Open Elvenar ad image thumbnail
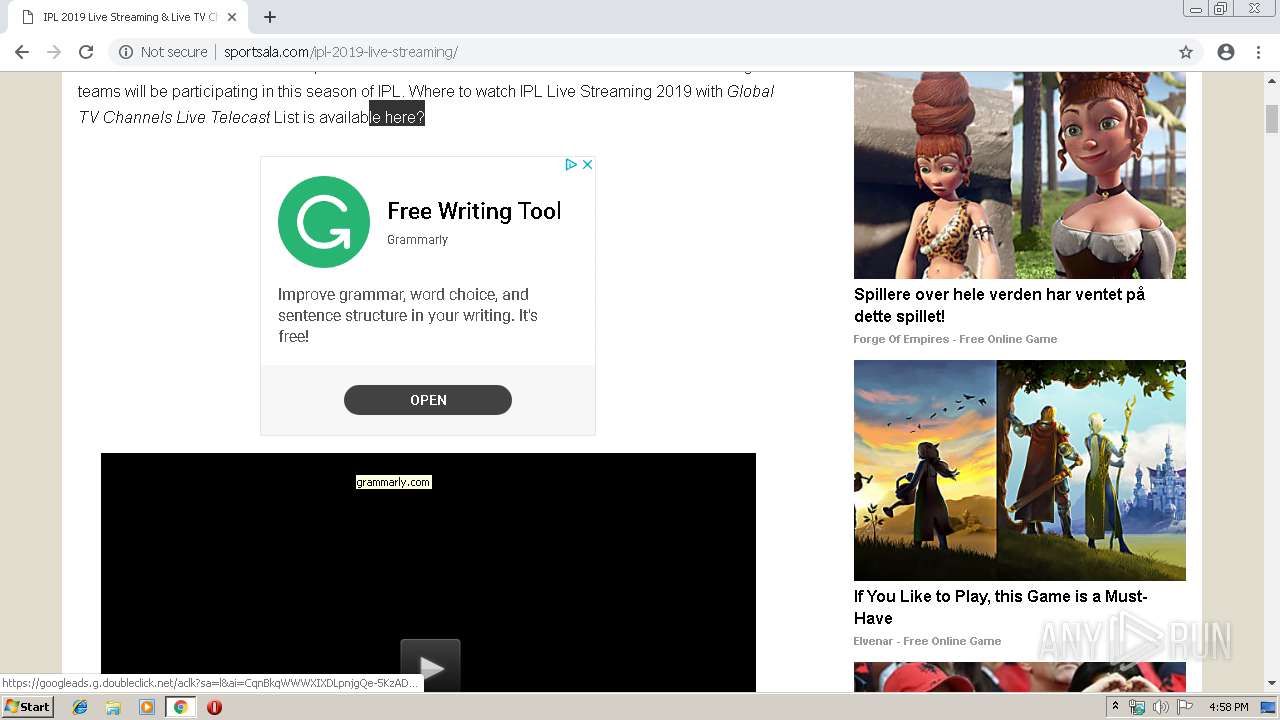Viewport: 1280px width, 720px height. click(x=1020, y=470)
